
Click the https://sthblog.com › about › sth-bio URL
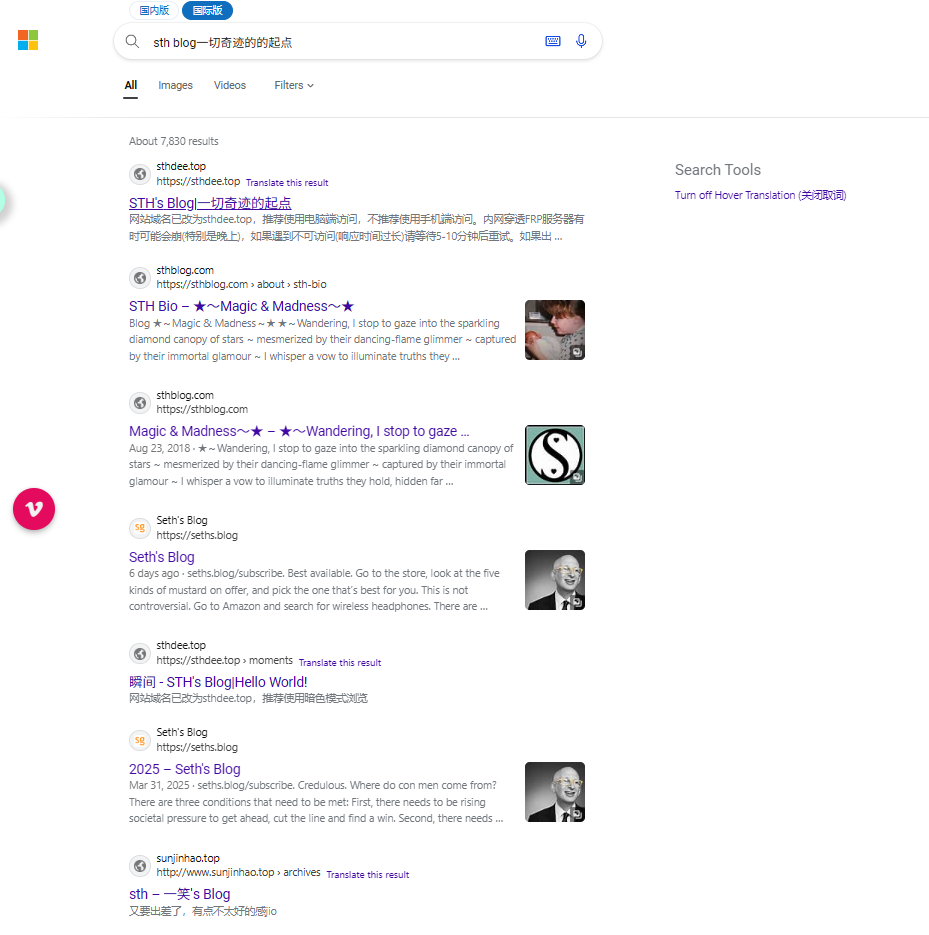tap(241, 284)
